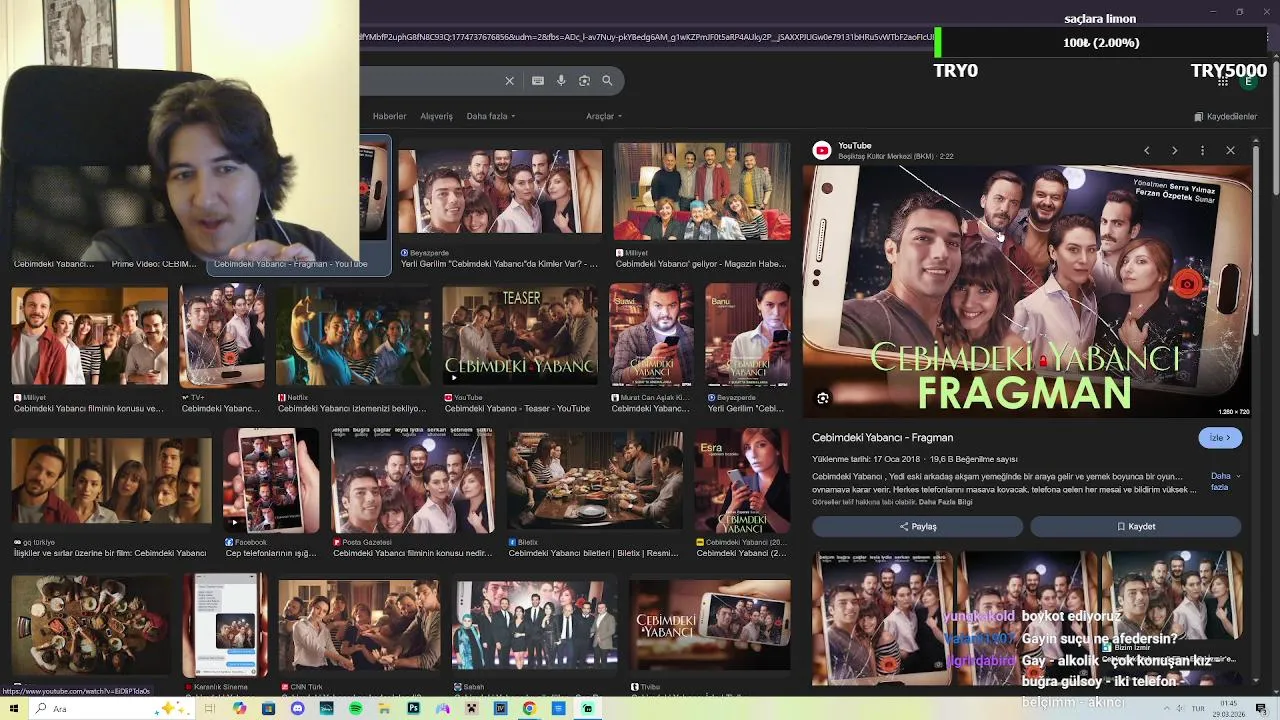
Task: Open the Araçlar tools dropdown
Action: click(604, 116)
